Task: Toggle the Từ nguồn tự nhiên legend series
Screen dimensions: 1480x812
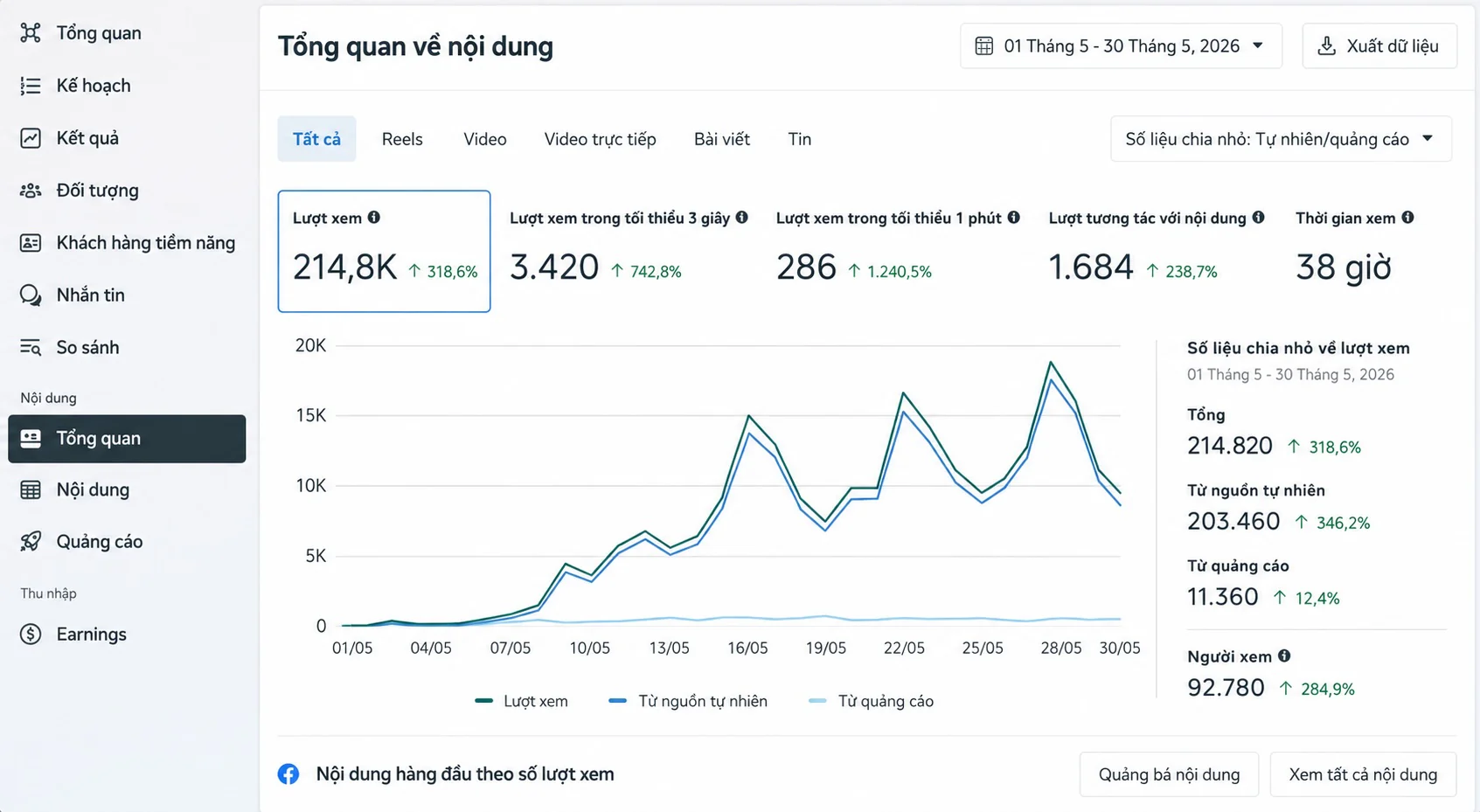Action: click(688, 701)
